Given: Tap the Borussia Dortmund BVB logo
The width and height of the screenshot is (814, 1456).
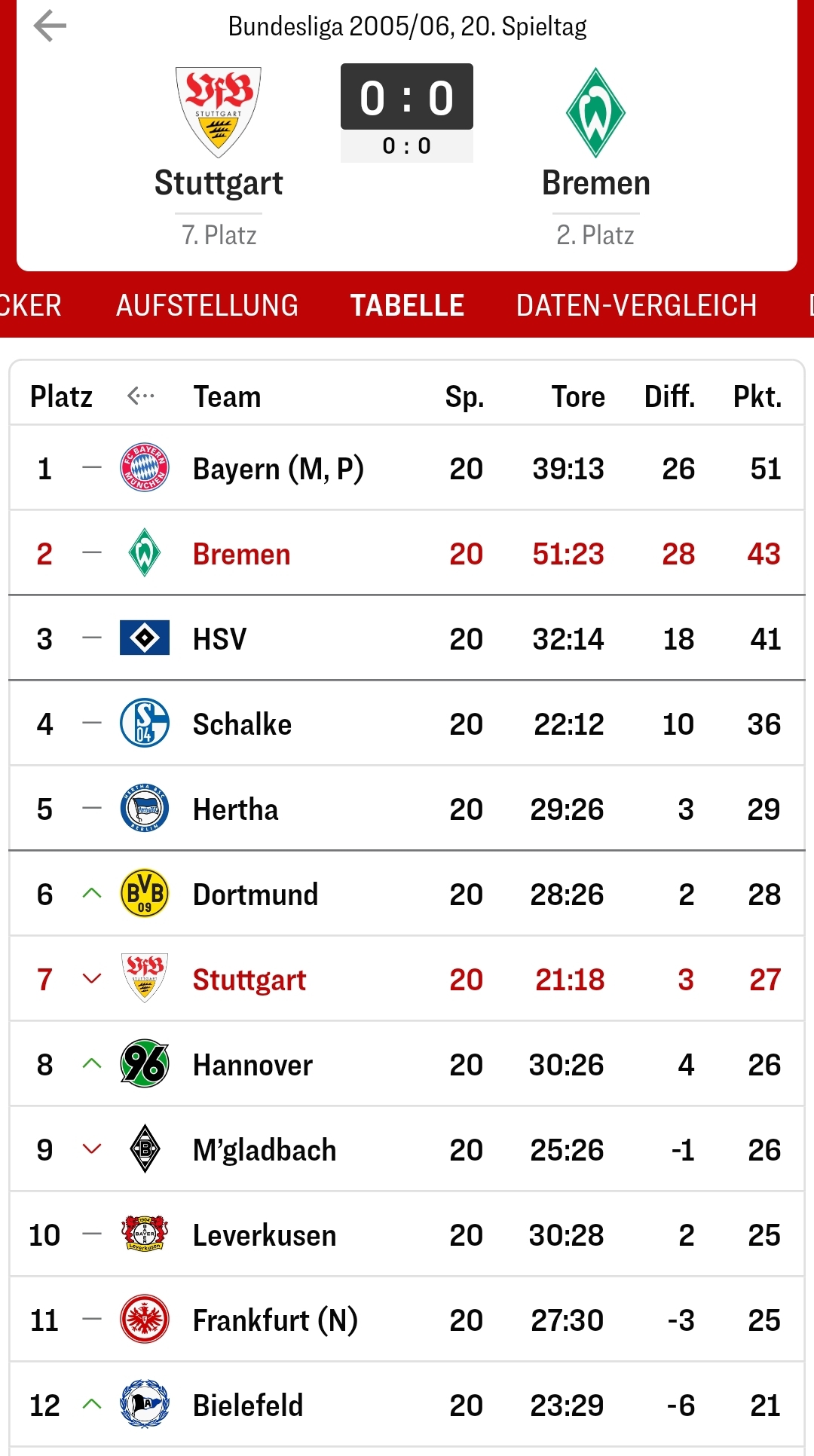Looking at the screenshot, I should pos(145,894).
